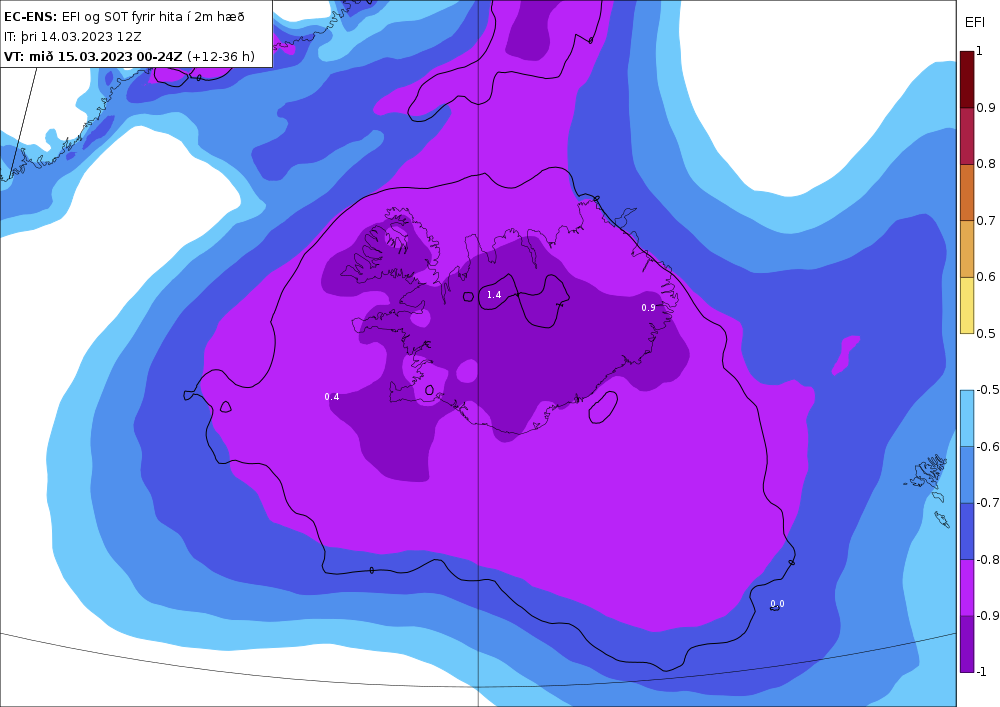Viewport: 1000px width, 707px height.
Task: Click the legend tick label 0.5
Action: (986, 333)
